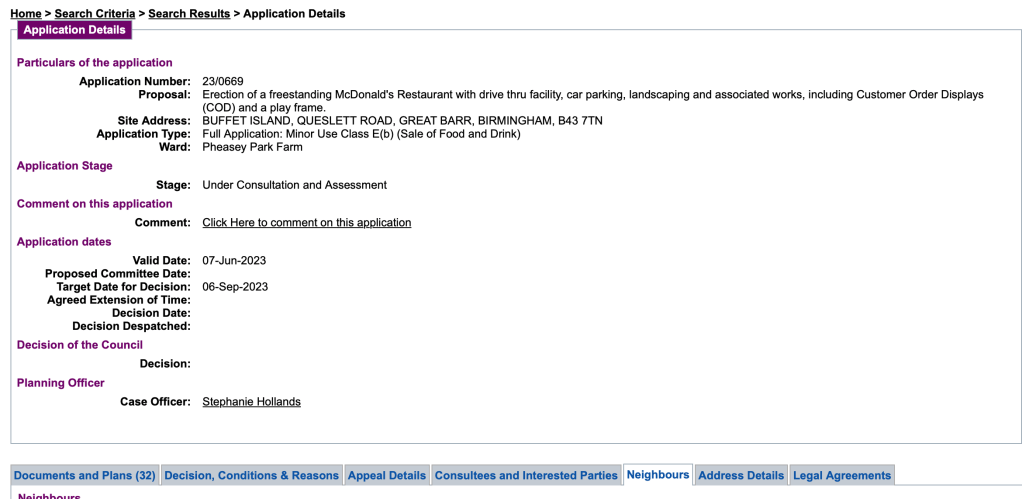This screenshot has height=499, width=1022.
Task: Navigate back to Search Results
Action: pos(189,14)
